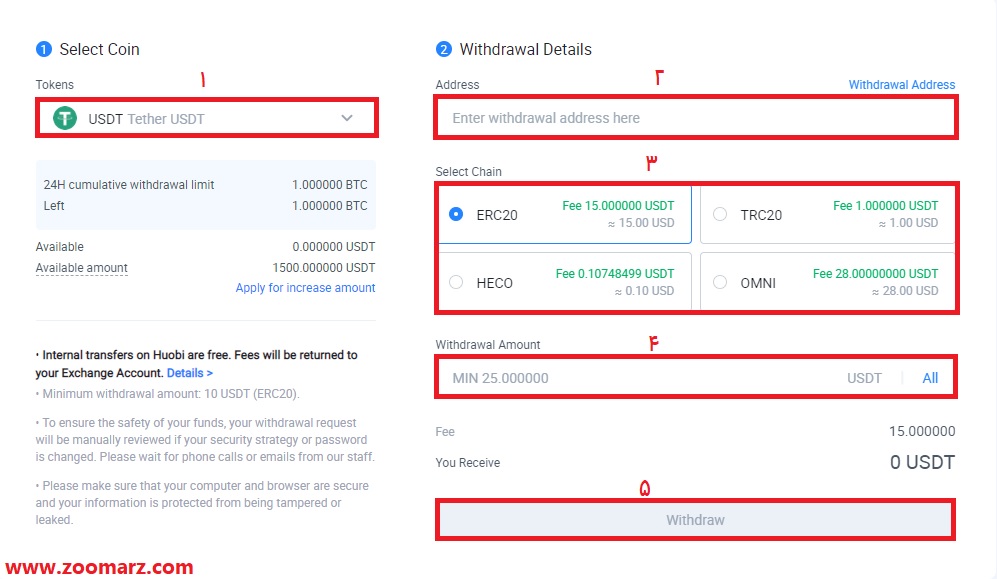Click the 15.000000 Fee summary value
This screenshot has height=579, width=997.
[922, 432]
